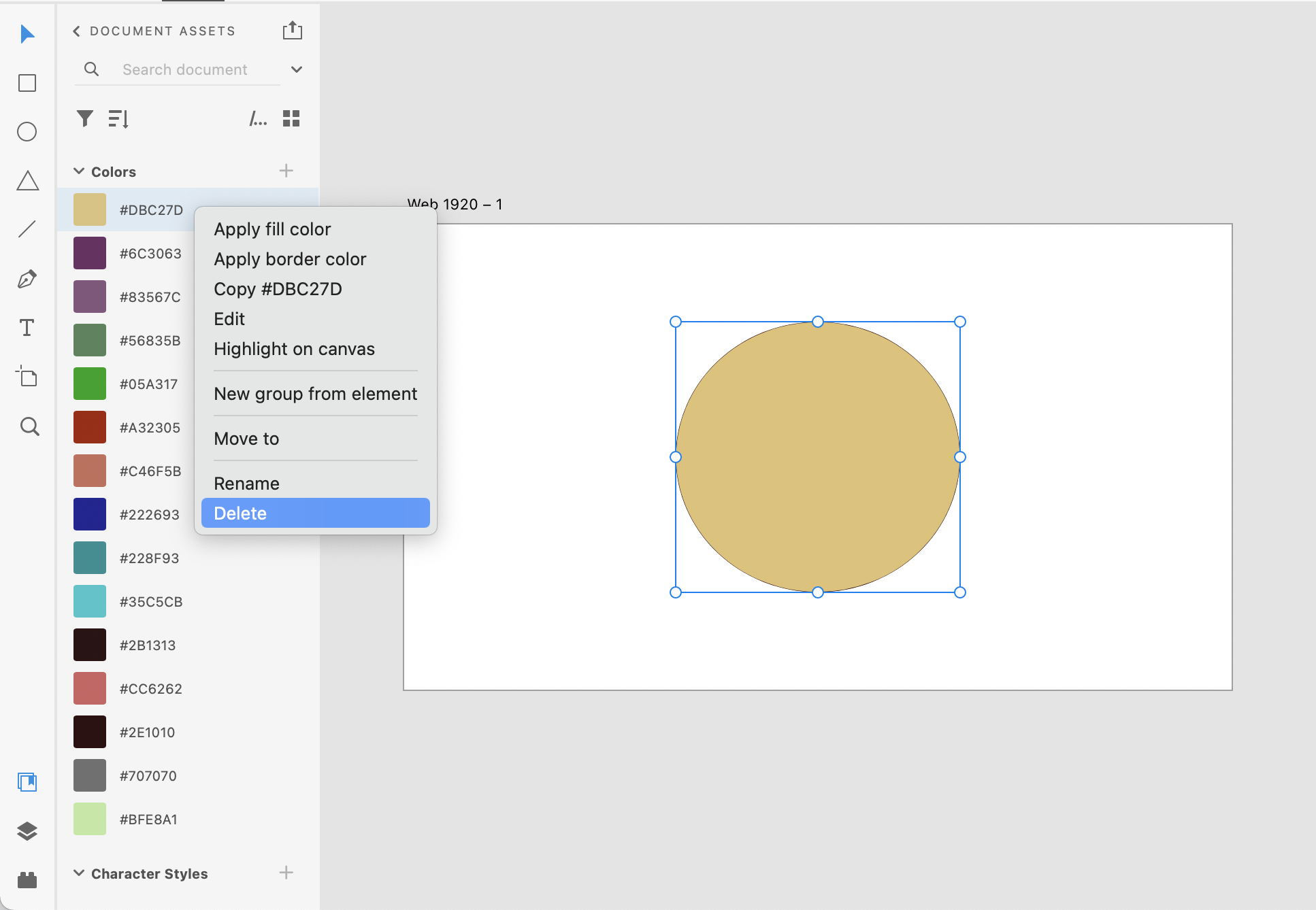Open the Layers panel icon
This screenshot has width=1316, height=910.
click(x=27, y=831)
